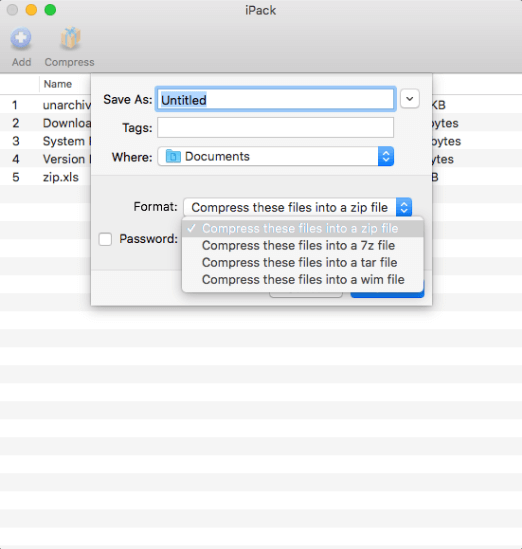
Task: Choose Compress these files into a 7z file
Action: tap(303, 246)
